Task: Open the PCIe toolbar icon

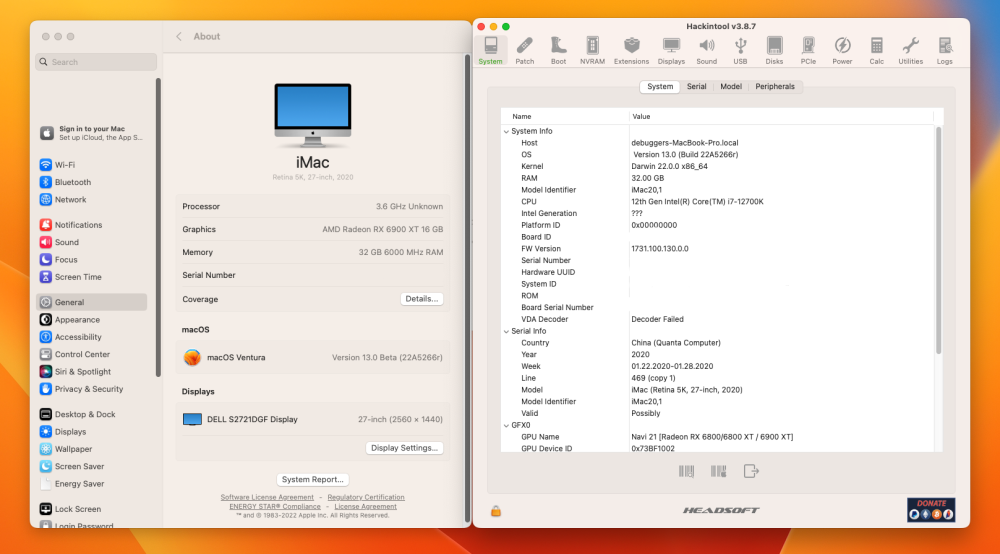Action: coord(808,50)
